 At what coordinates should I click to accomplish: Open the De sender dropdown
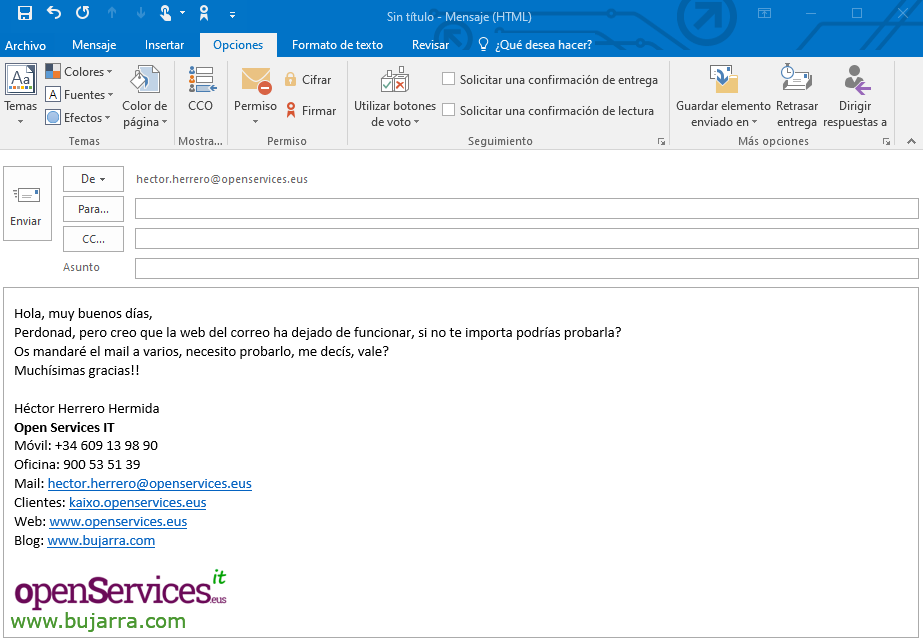point(94,179)
